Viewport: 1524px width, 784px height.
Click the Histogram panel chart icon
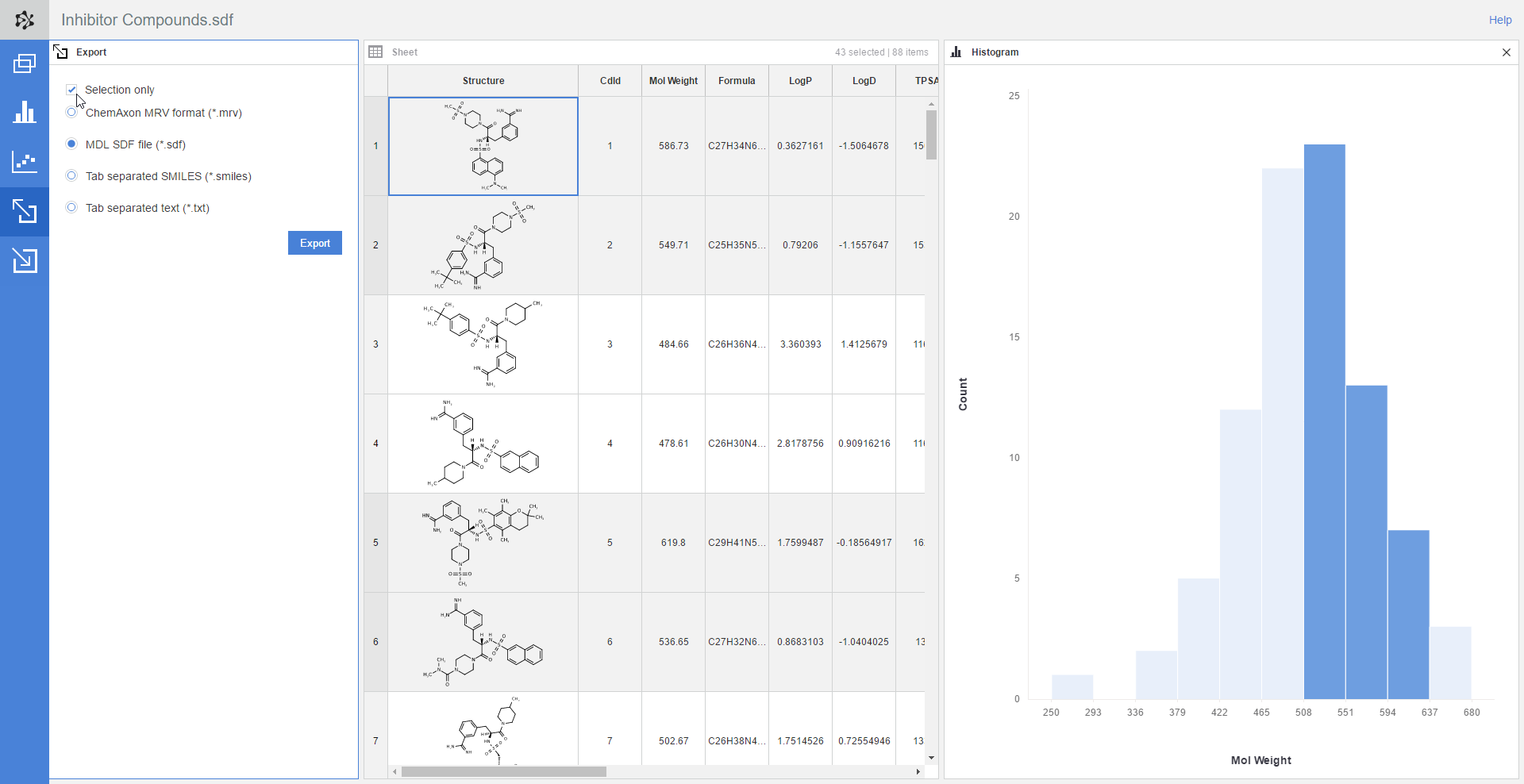(x=956, y=52)
